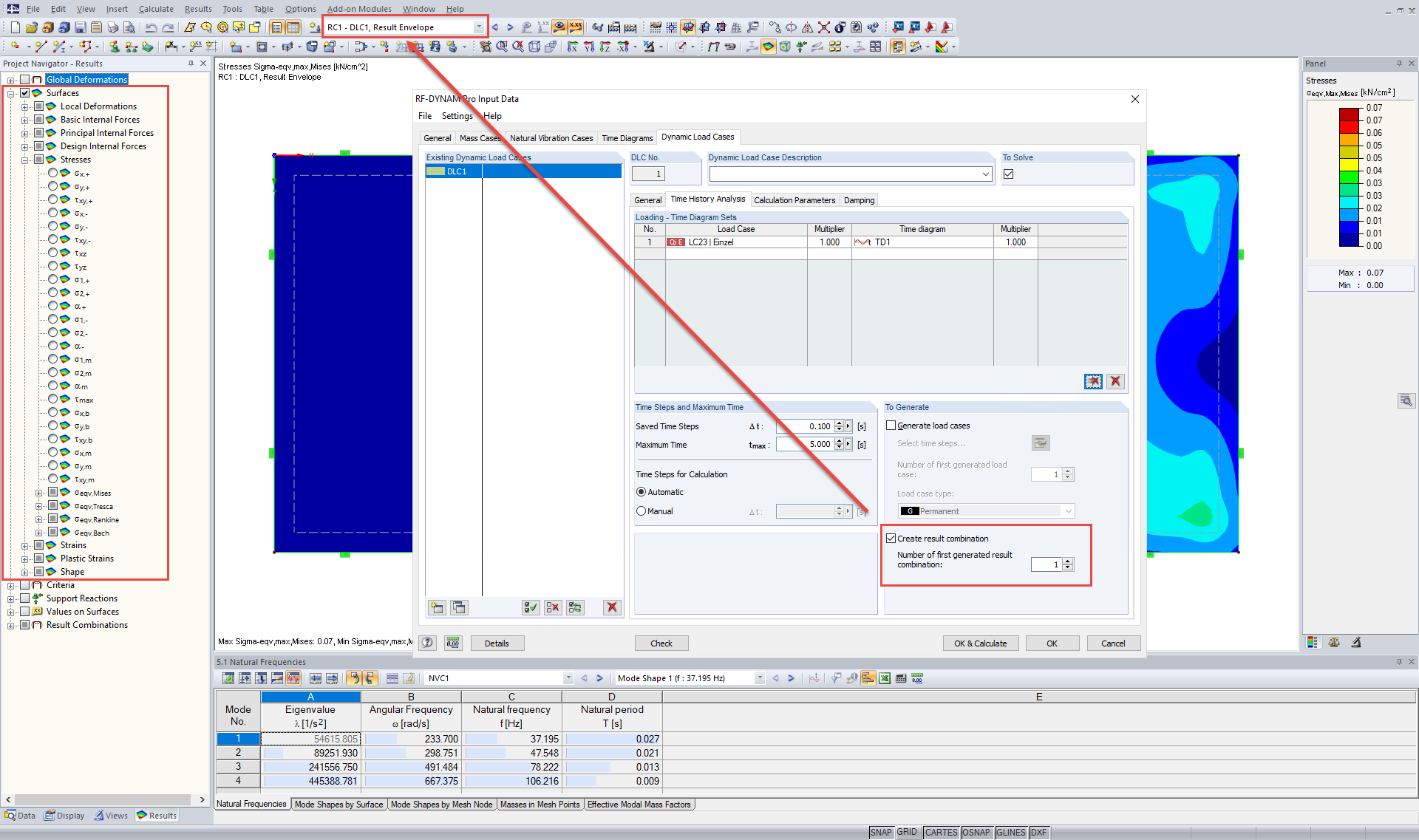Delete all dynamic load cases with red X icon
This screenshot has width=1419, height=840.
click(611, 607)
